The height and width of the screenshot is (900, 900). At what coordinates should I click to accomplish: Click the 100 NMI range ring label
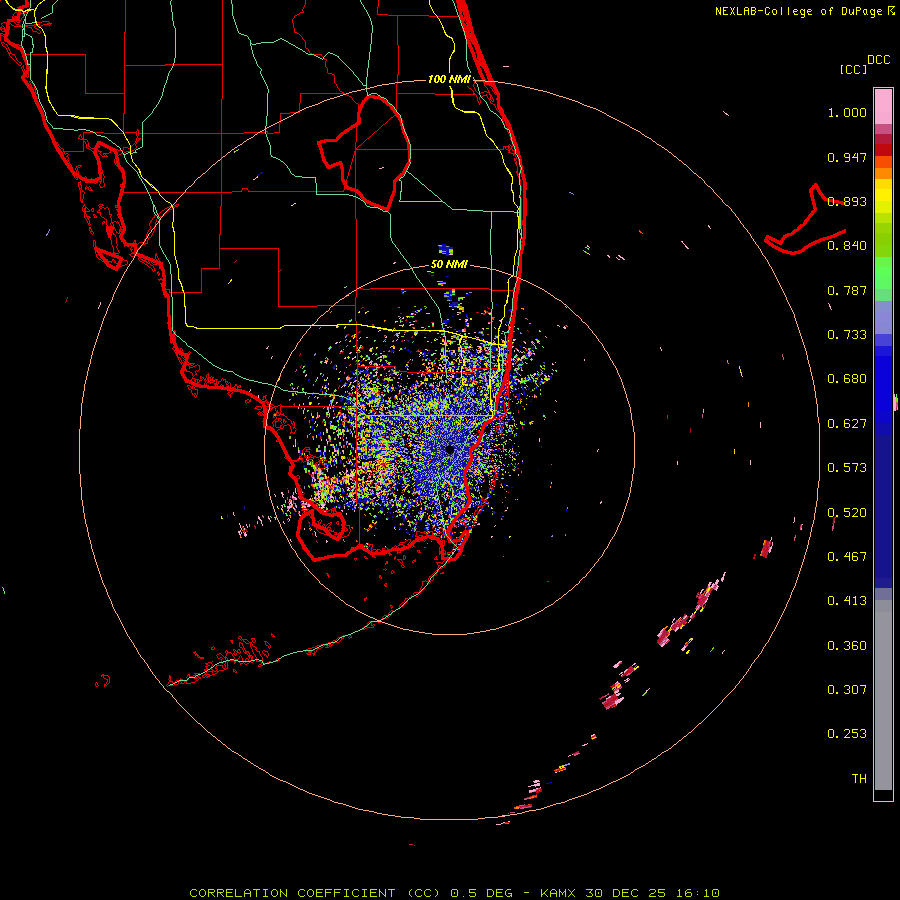coord(449,79)
